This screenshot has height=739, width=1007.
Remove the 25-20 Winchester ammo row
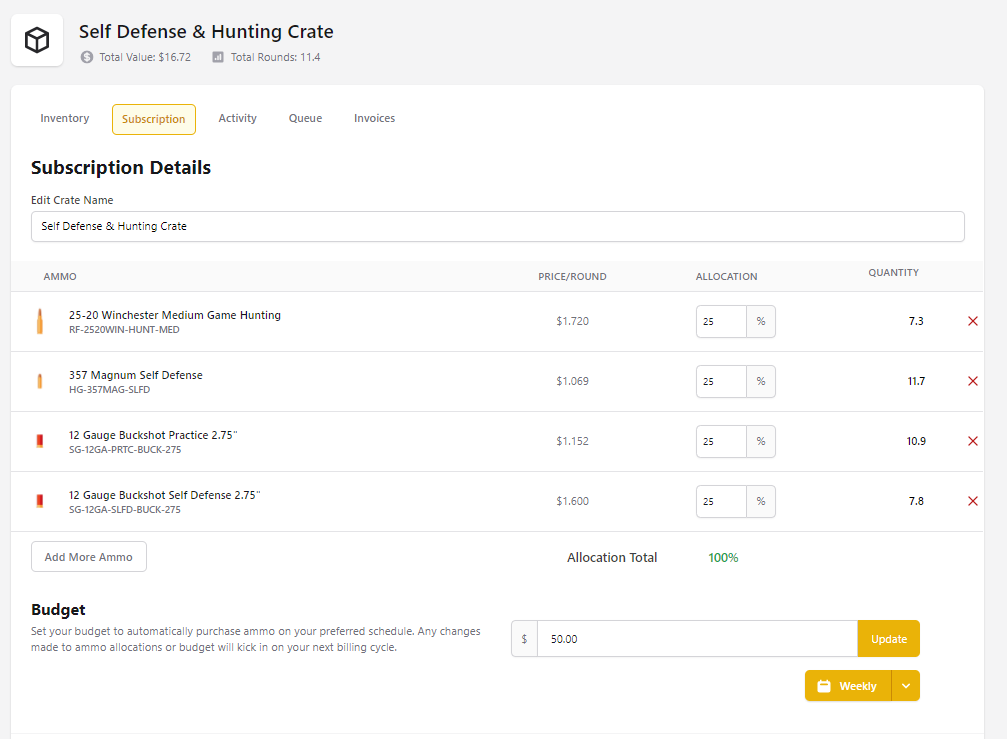pos(972,321)
